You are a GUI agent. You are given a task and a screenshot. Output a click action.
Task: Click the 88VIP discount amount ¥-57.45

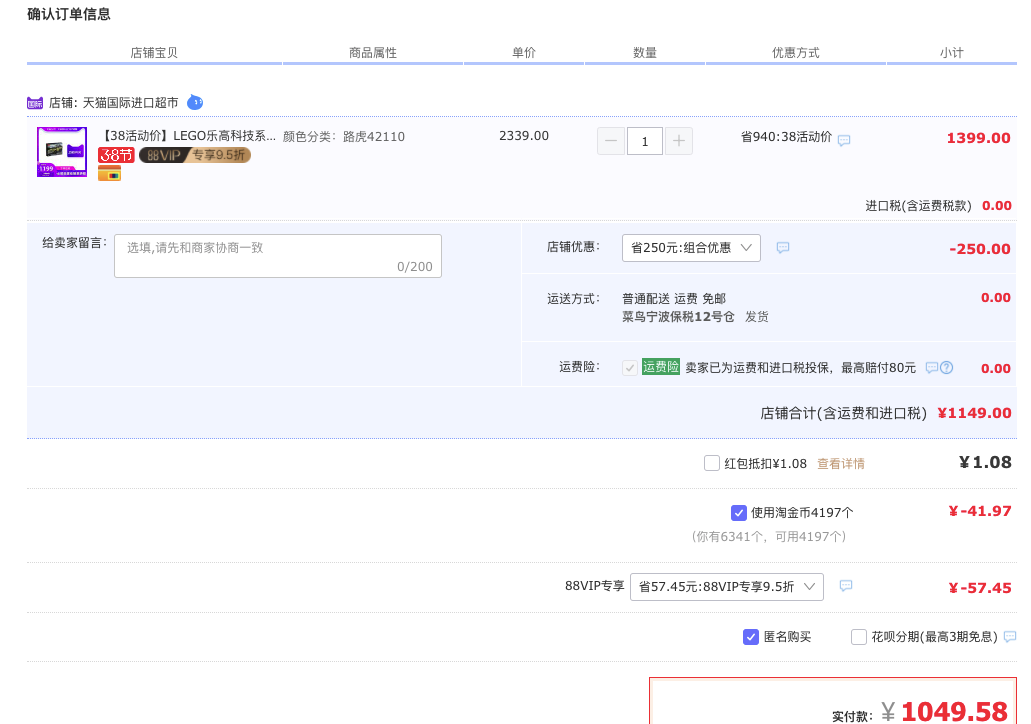tap(980, 588)
